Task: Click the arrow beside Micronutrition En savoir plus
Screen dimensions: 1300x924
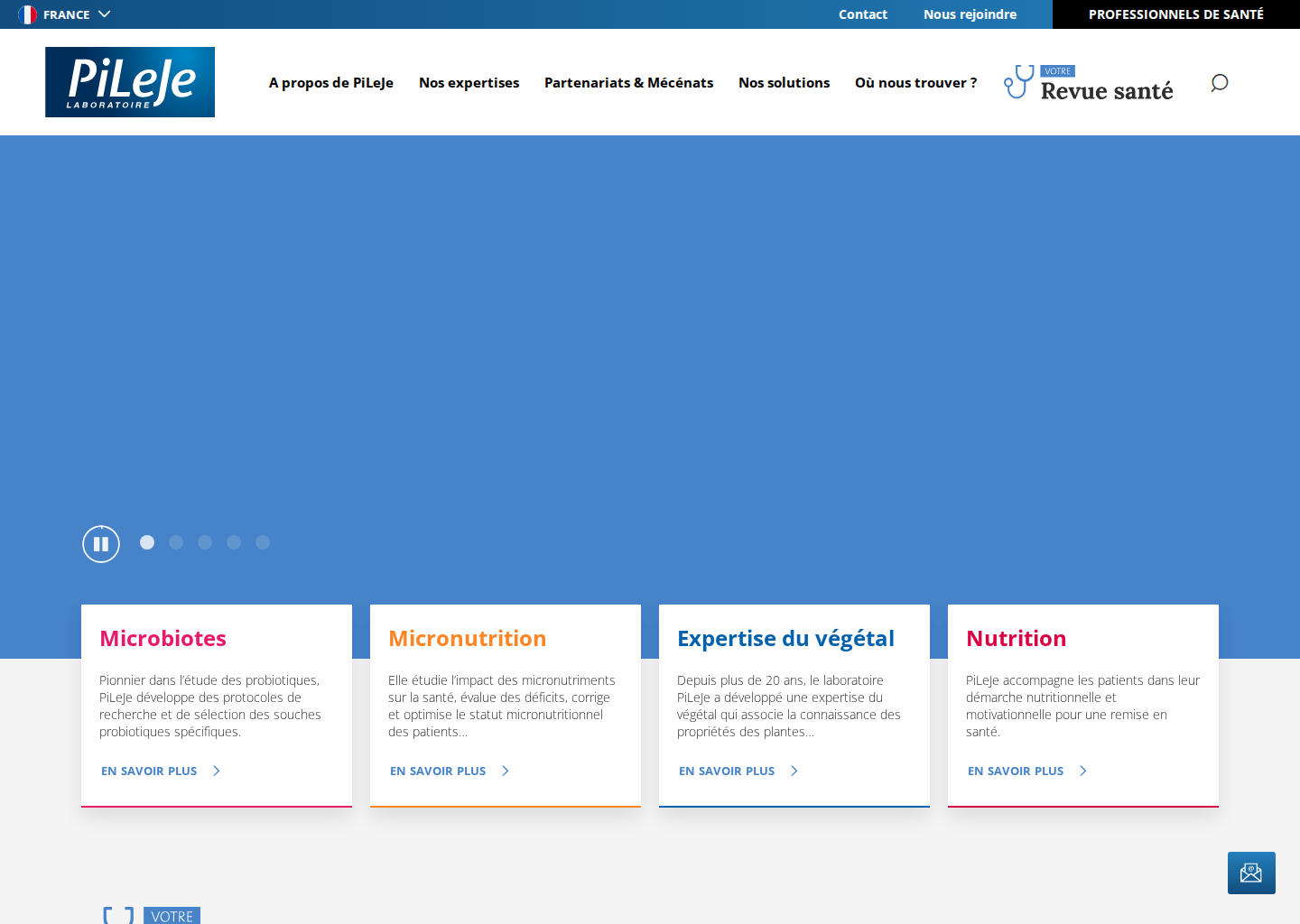Action: tap(506, 771)
